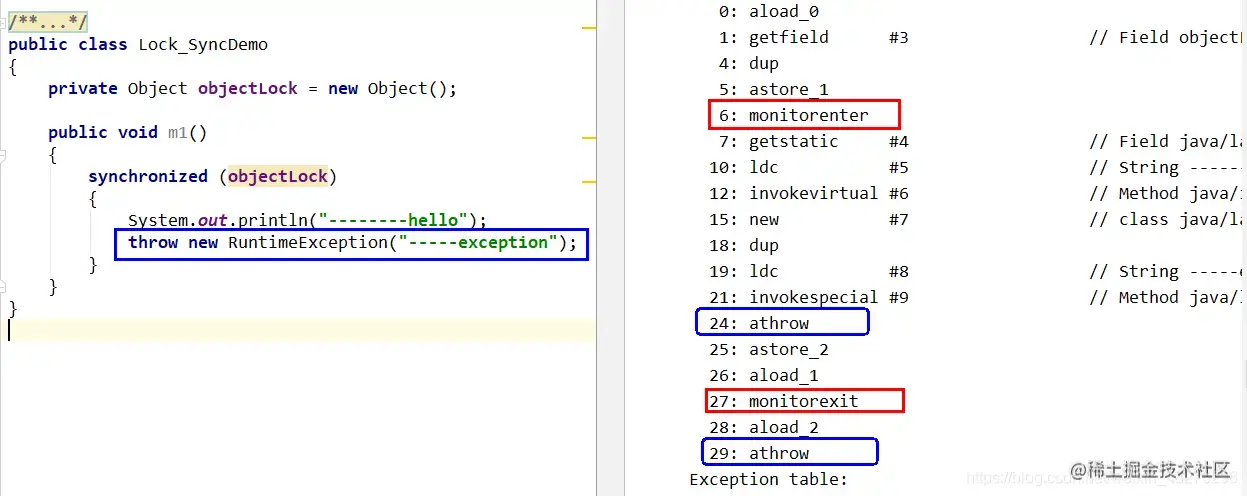Click bytecode line '19: ldc #8'

[x=809, y=271]
